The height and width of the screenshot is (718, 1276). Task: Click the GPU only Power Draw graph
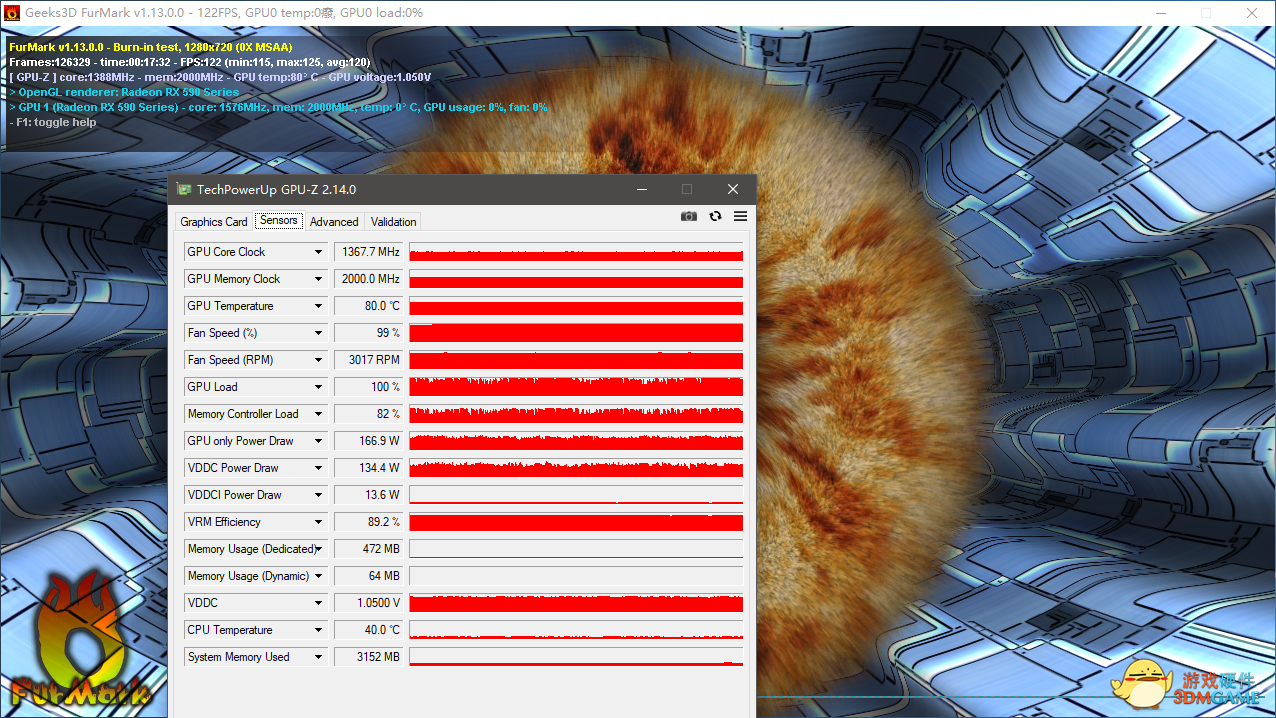point(576,441)
